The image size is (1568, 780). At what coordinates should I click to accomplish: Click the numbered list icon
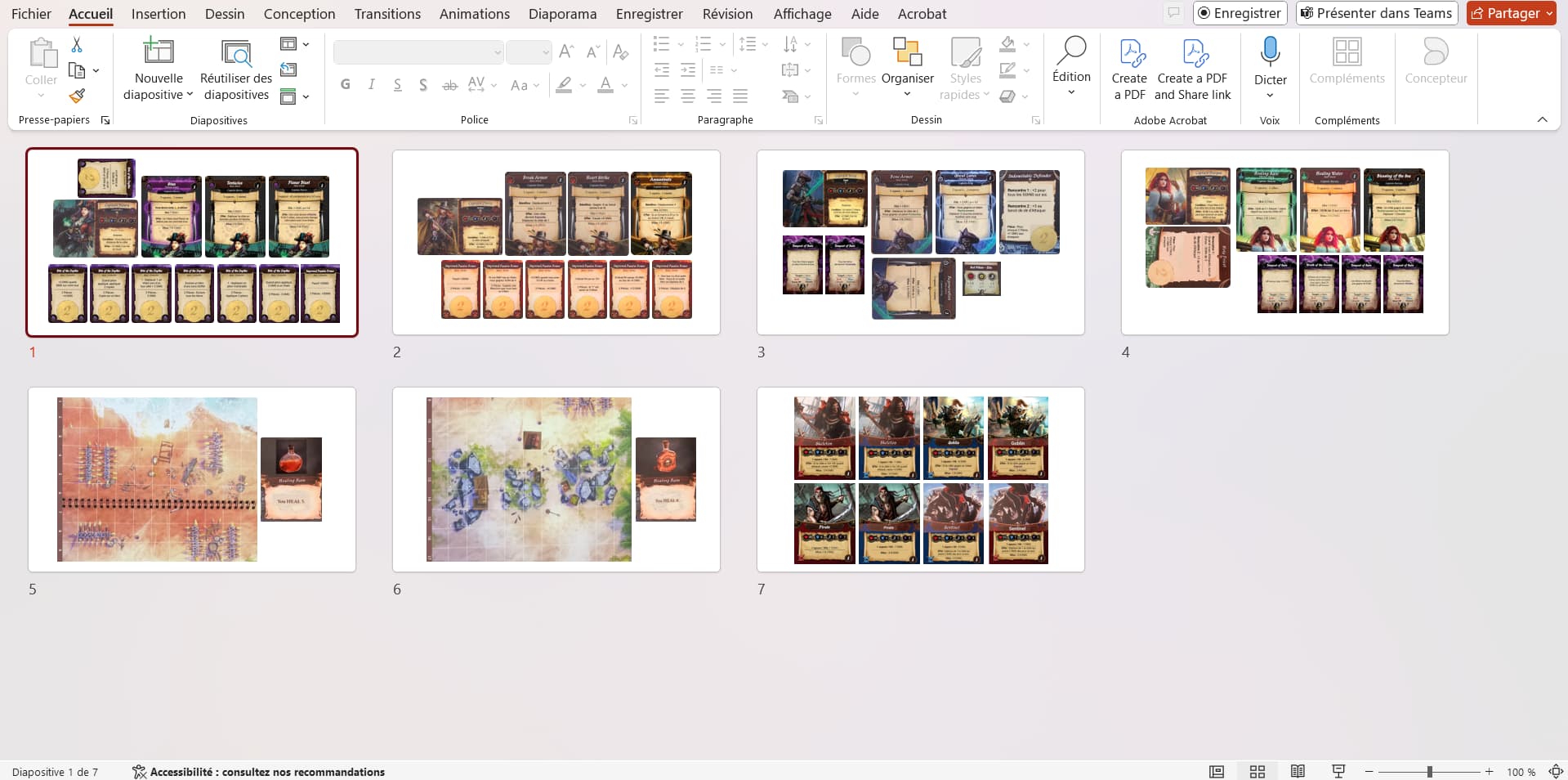tap(703, 43)
